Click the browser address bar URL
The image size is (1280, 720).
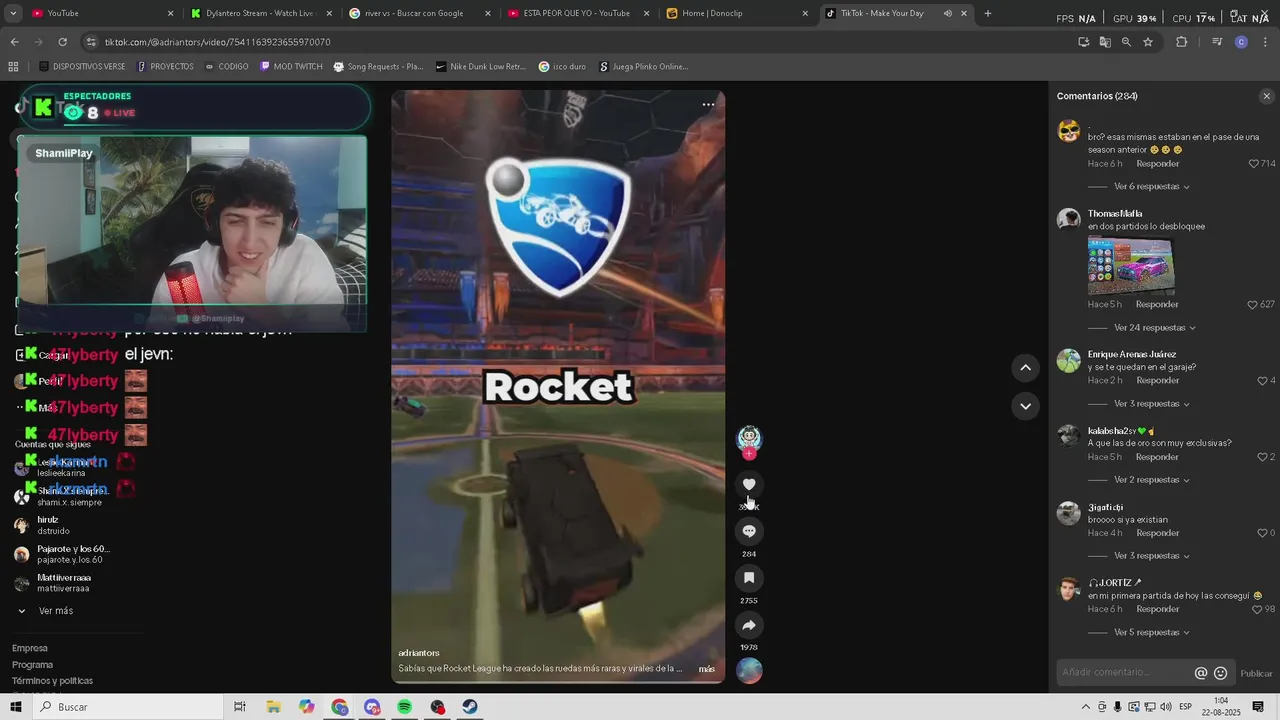217,42
